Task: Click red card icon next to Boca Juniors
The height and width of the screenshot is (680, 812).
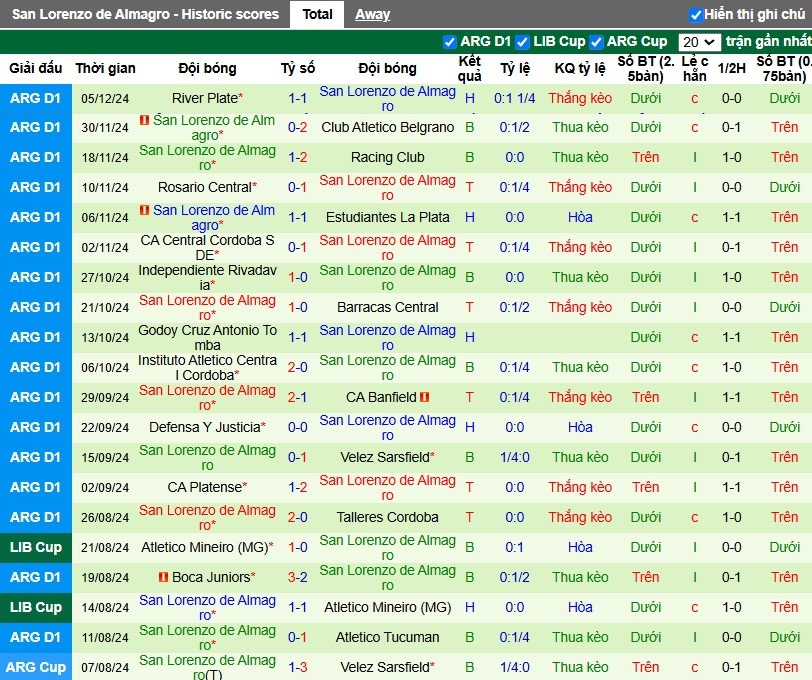Action: point(163,577)
